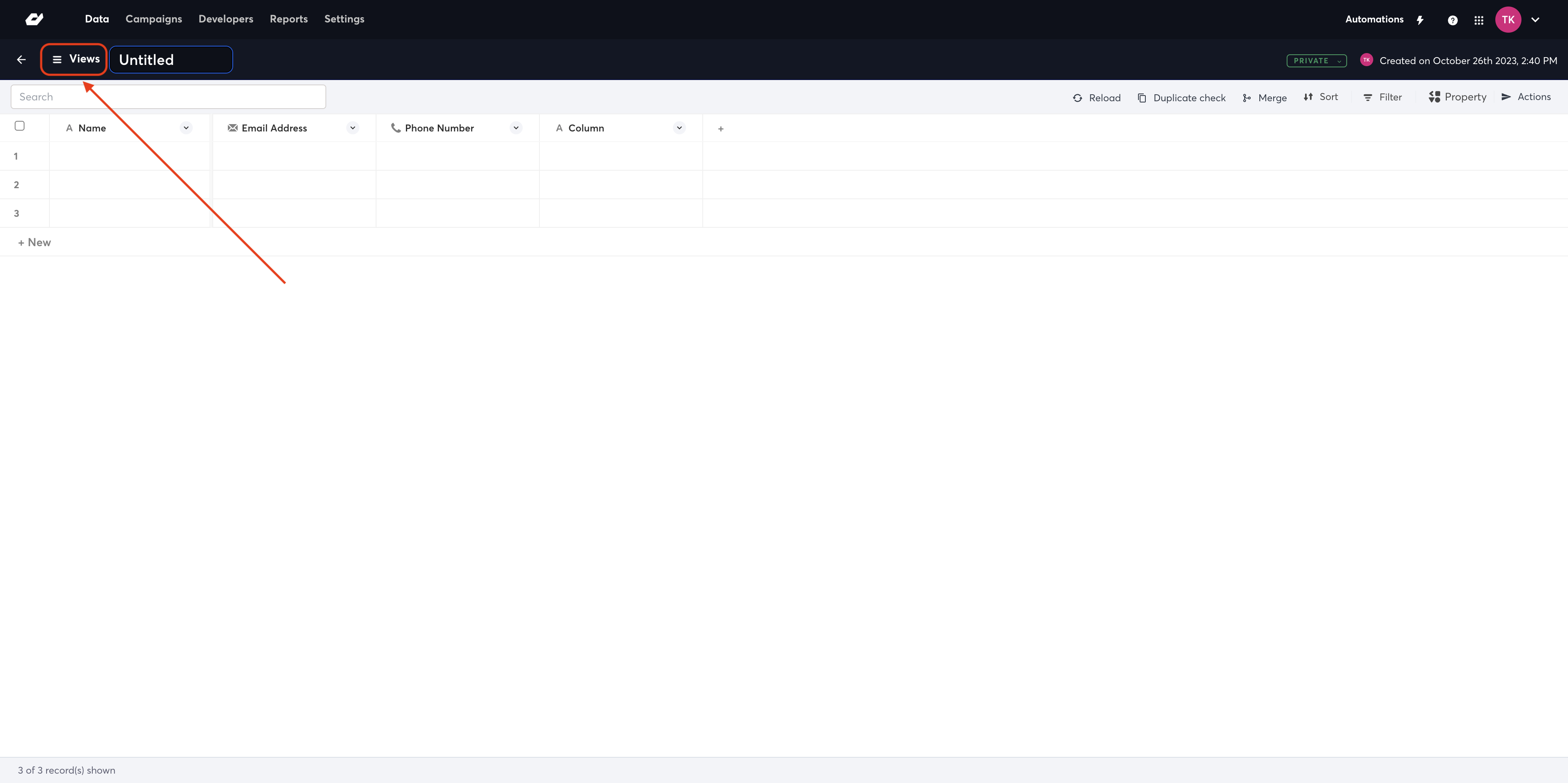
Task: Click the Merge button
Action: click(1264, 98)
